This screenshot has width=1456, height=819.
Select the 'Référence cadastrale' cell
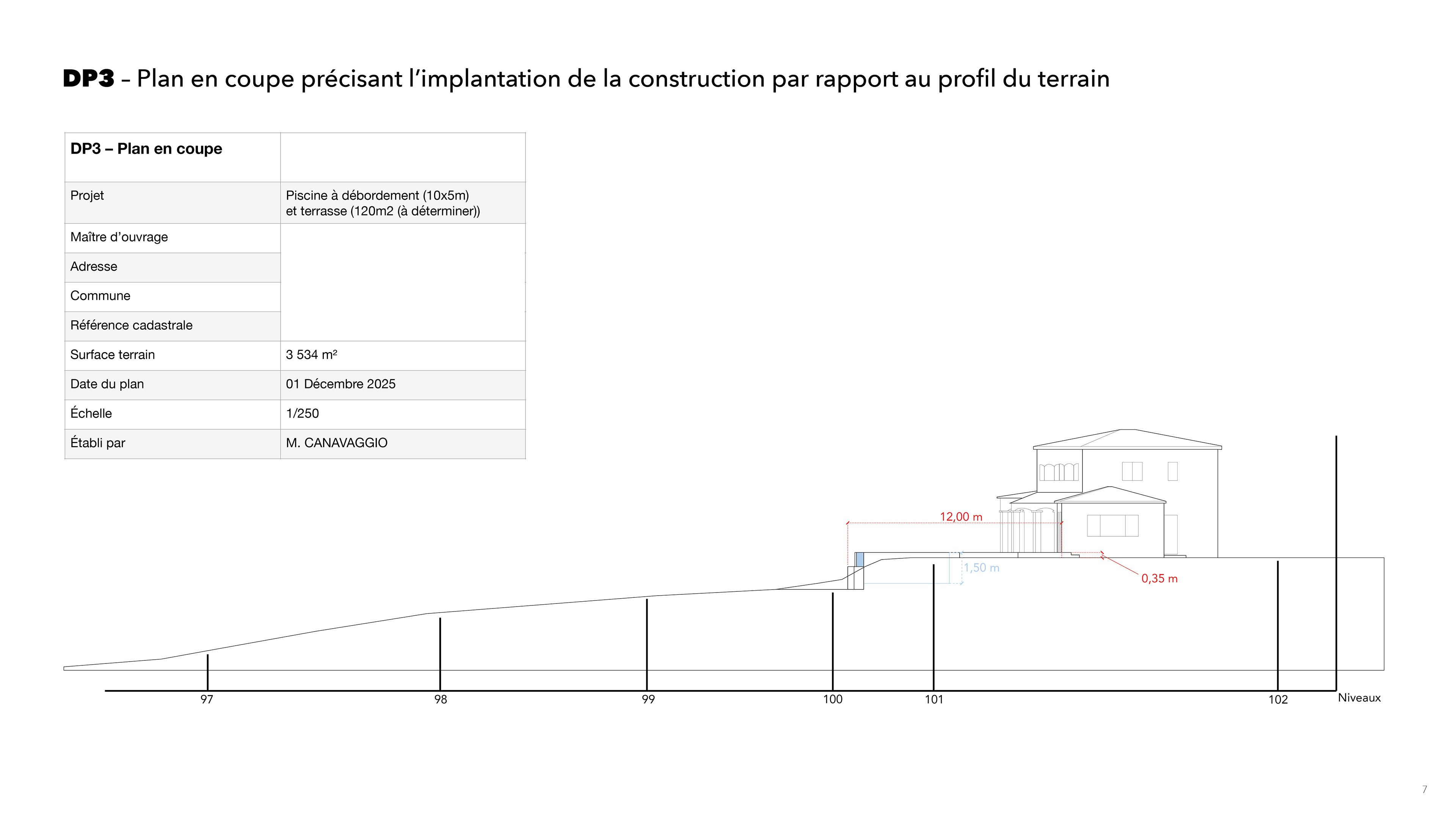click(131, 325)
